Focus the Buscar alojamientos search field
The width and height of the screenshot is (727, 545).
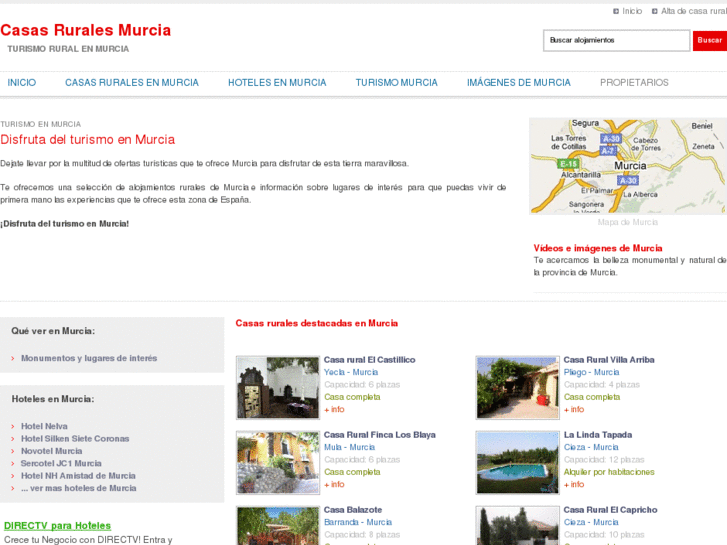(616, 40)
